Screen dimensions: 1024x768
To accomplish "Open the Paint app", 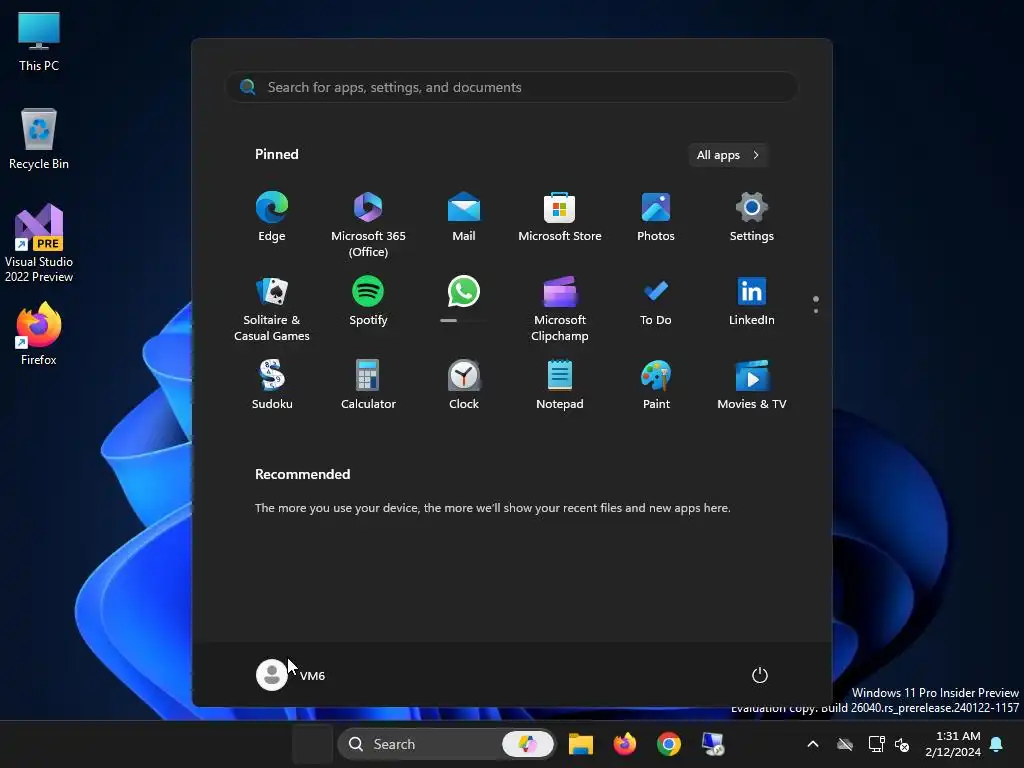I will pos(656,385).
